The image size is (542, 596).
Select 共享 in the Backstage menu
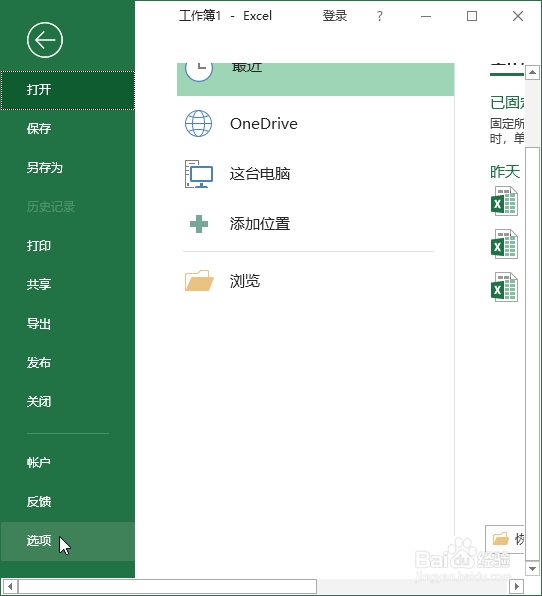[68, 284]
